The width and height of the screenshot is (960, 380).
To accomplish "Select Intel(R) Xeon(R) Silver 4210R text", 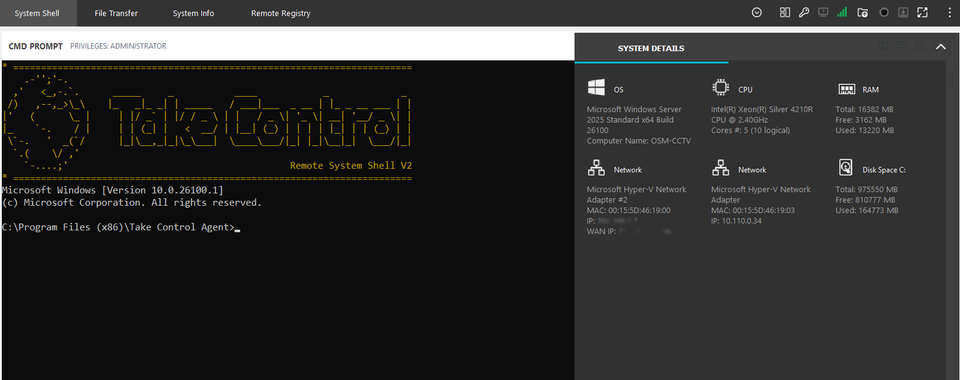I will pos(762,110).
